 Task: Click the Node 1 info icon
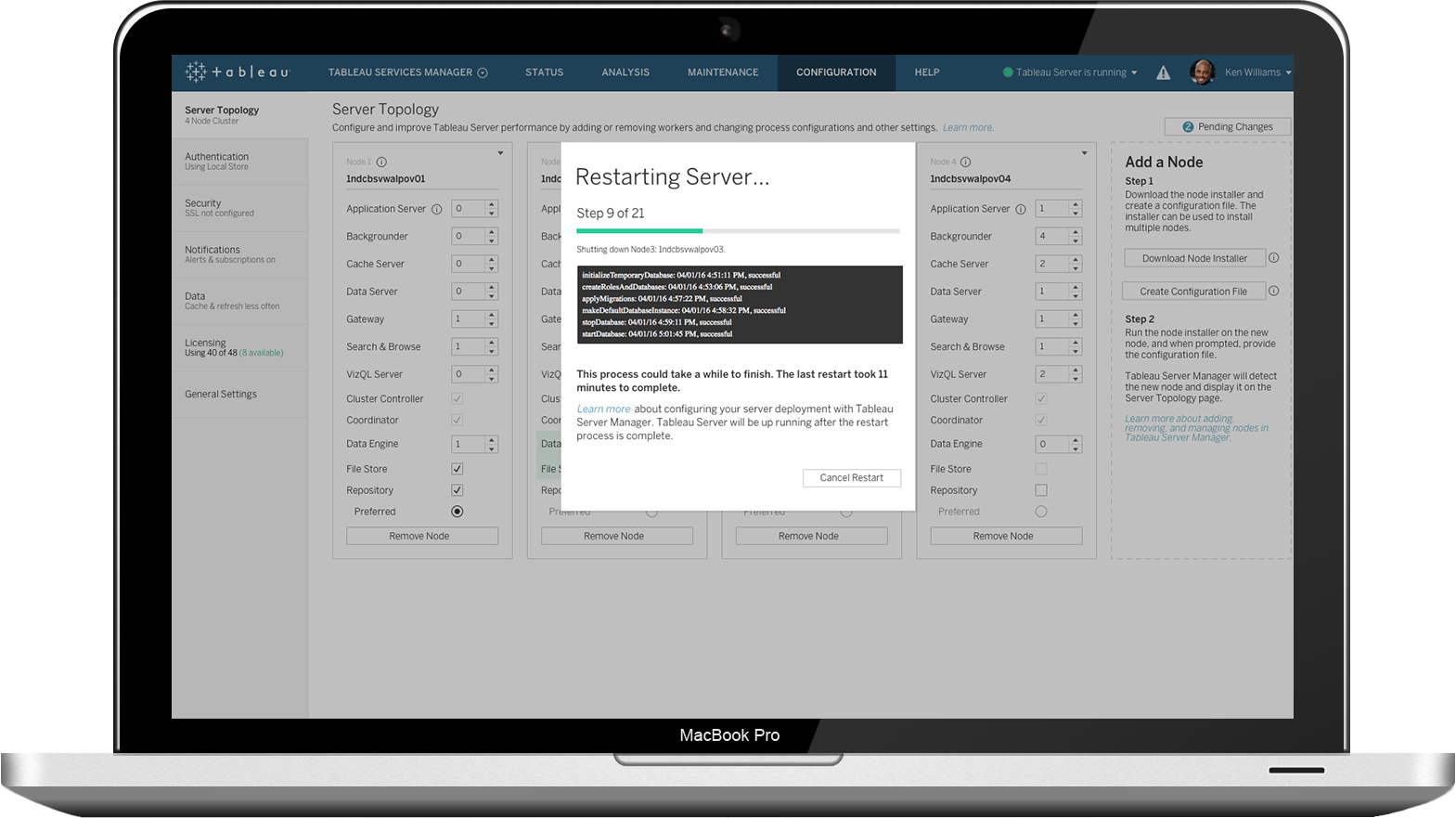(381, 162)
